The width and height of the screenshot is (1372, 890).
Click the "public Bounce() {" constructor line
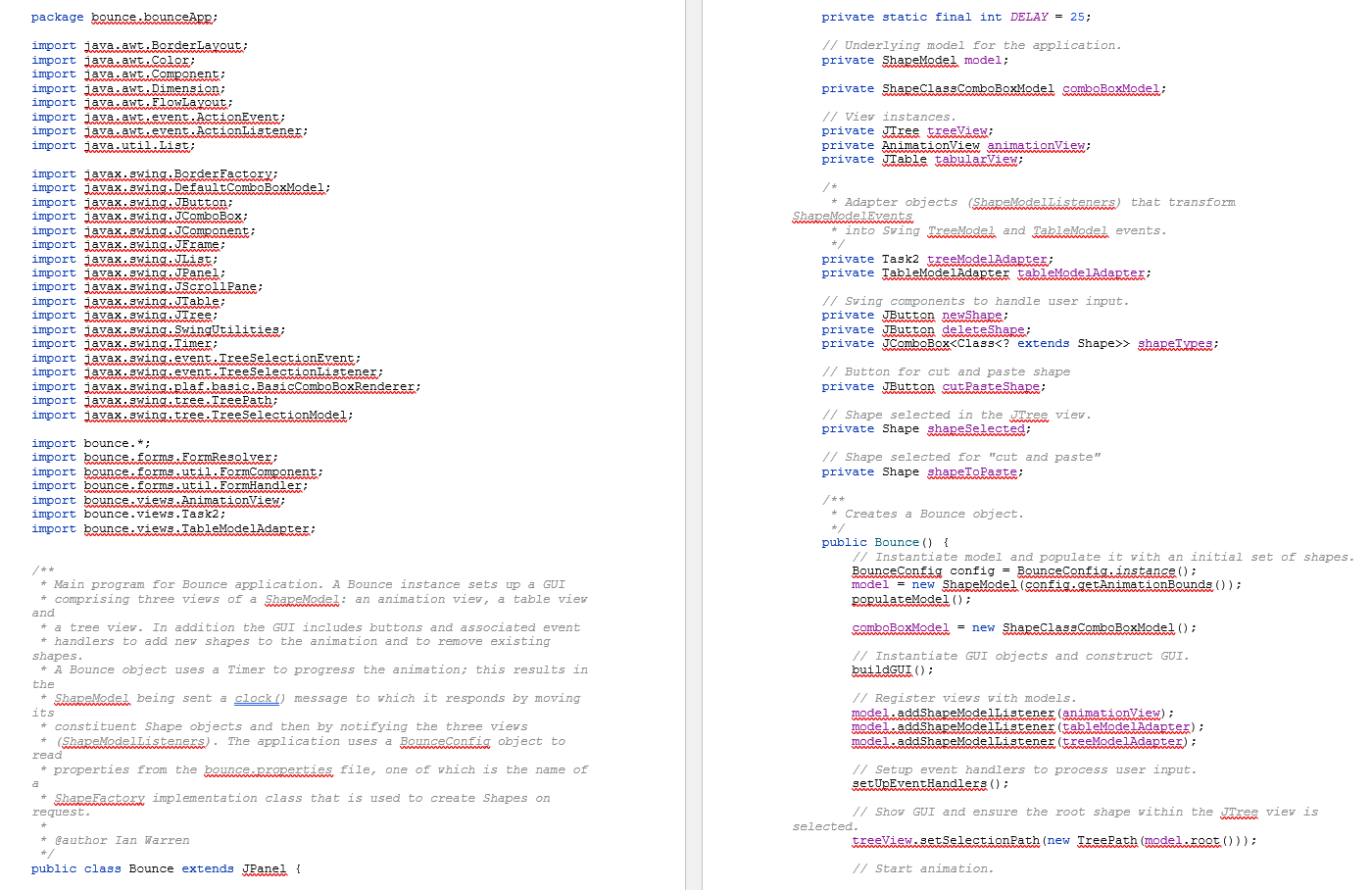pos(885,542)
